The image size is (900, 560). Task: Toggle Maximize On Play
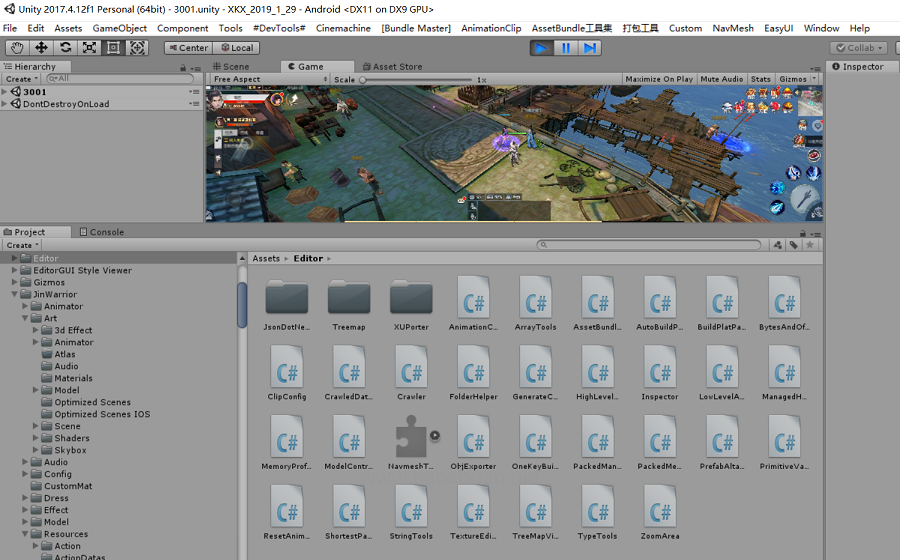coord(659,79)
